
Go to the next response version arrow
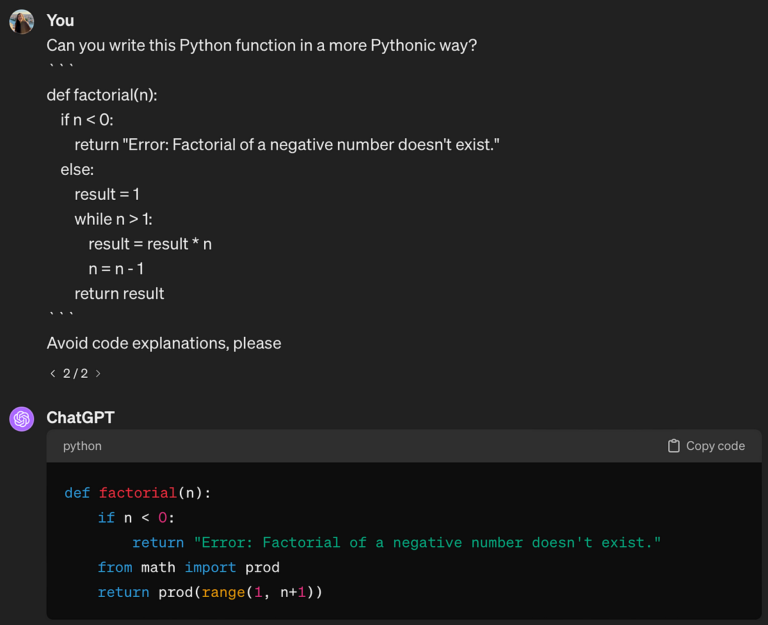coord(98,373)
